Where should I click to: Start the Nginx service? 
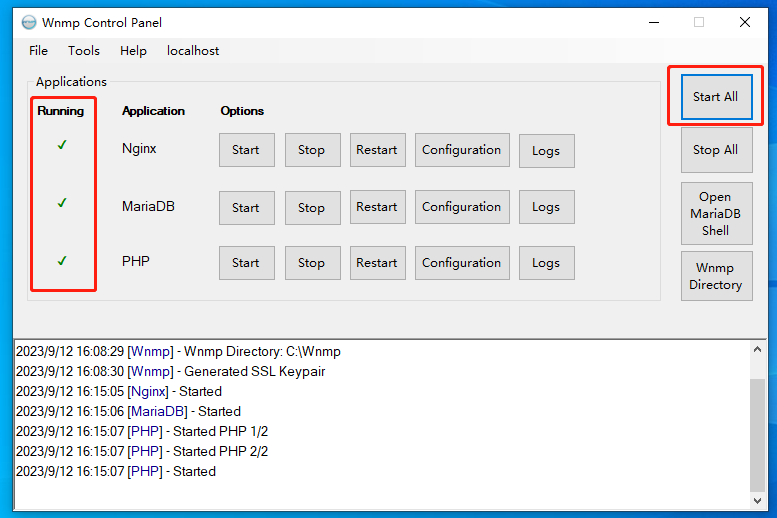(247, 150)
